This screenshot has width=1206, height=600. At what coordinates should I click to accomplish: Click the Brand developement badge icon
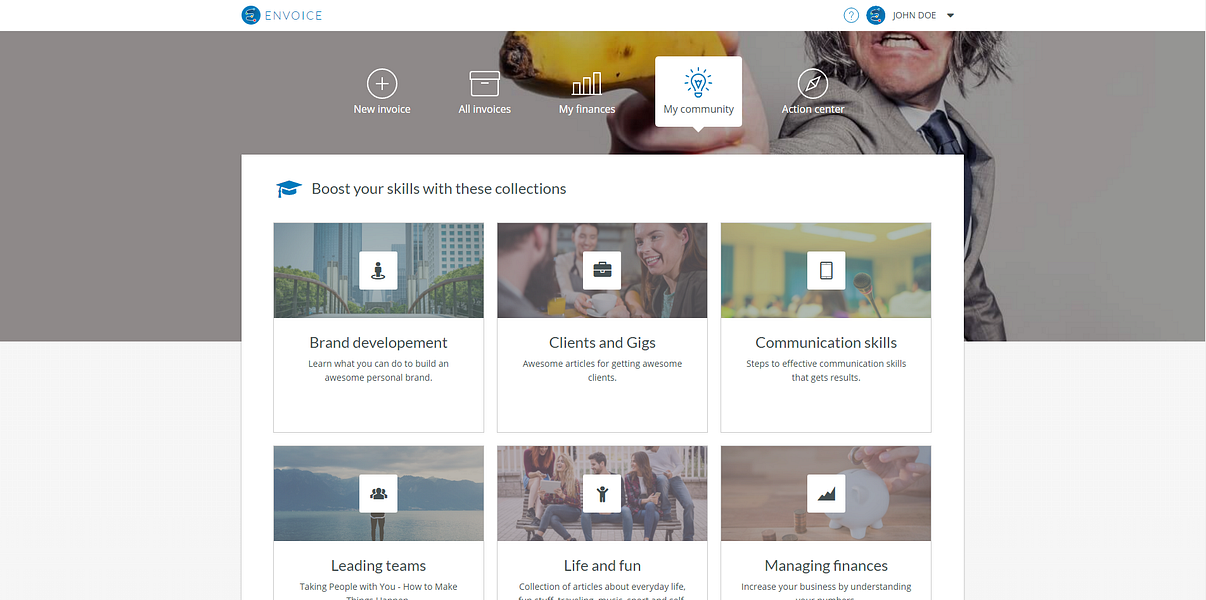378,270
